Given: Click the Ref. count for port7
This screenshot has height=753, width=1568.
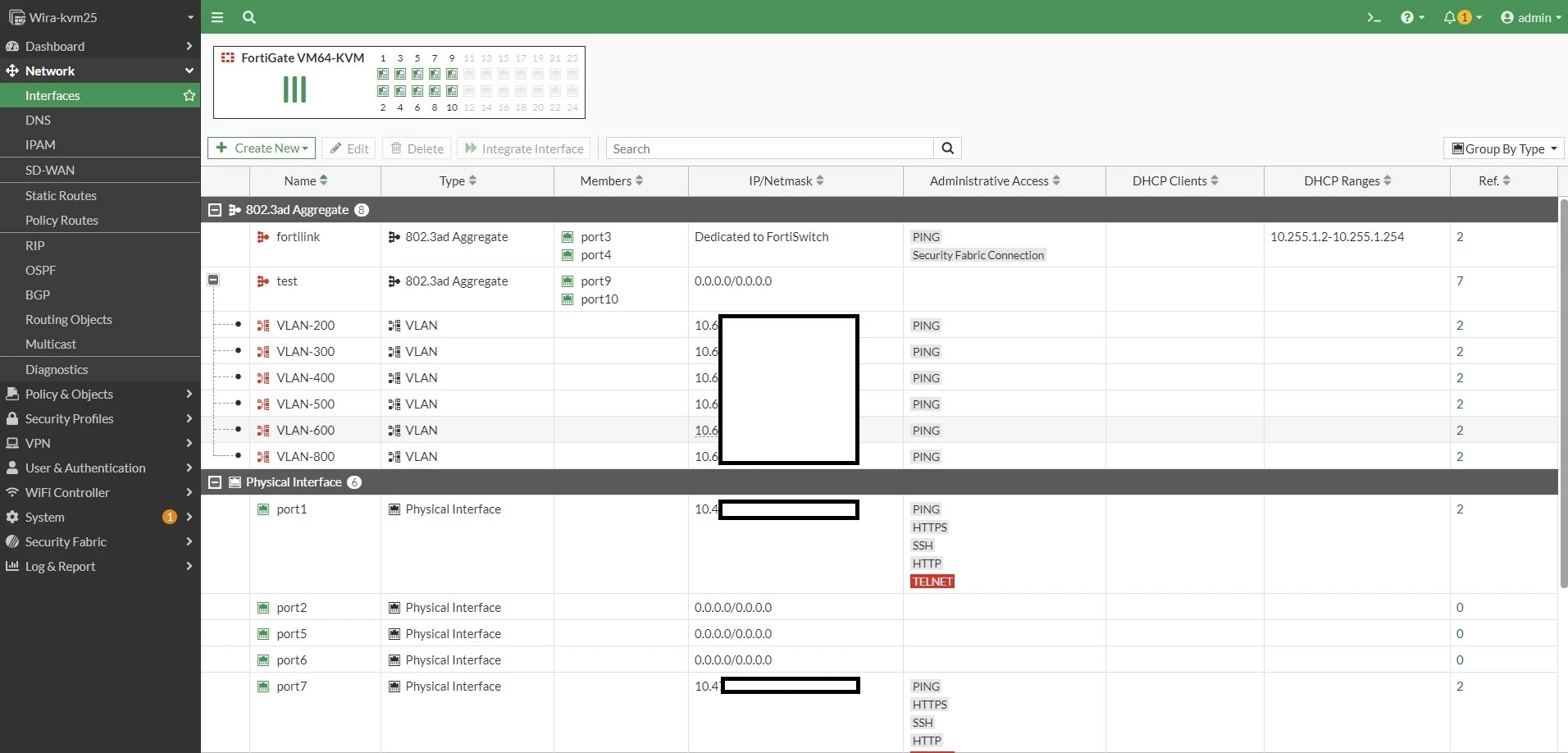Looking at the screenshot, I should pos(1460,686).
